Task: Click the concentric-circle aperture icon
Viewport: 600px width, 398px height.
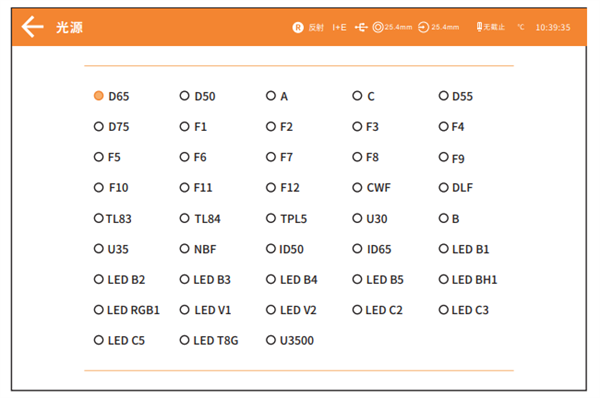Action: pyautogui.click(x=378, y=27)
